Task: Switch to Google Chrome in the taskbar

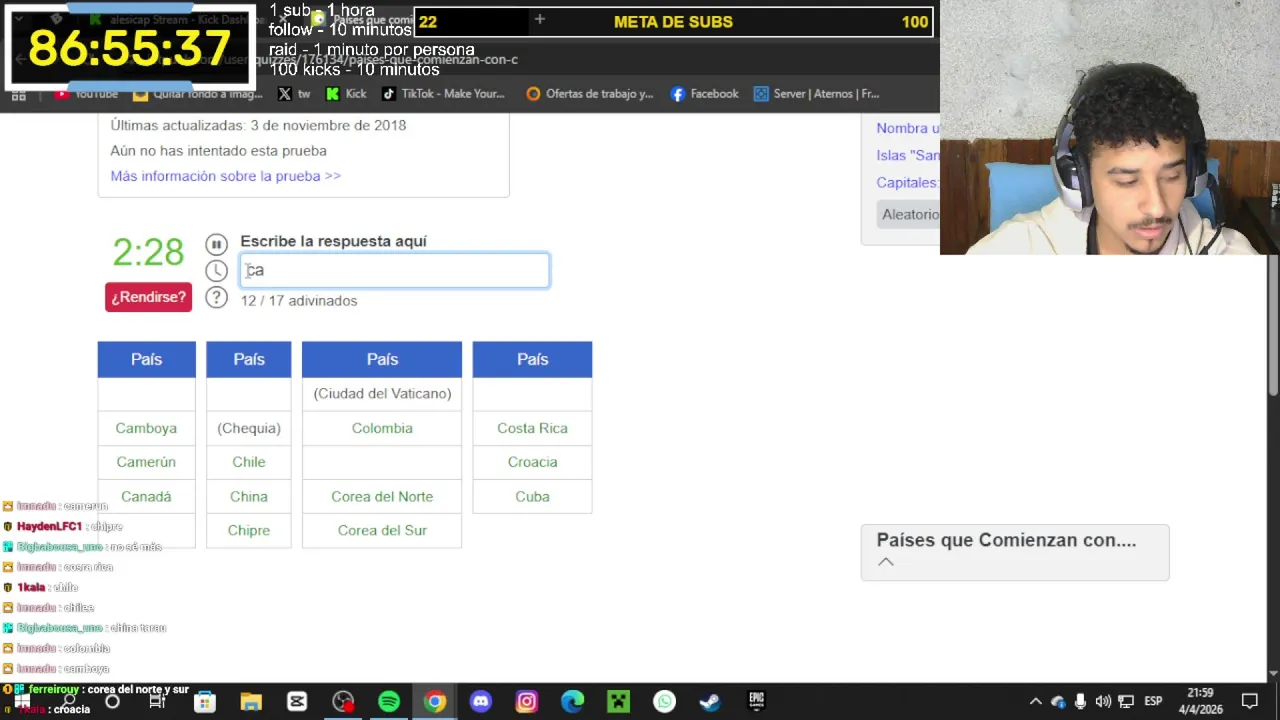Action: click(x=435, y=702)
